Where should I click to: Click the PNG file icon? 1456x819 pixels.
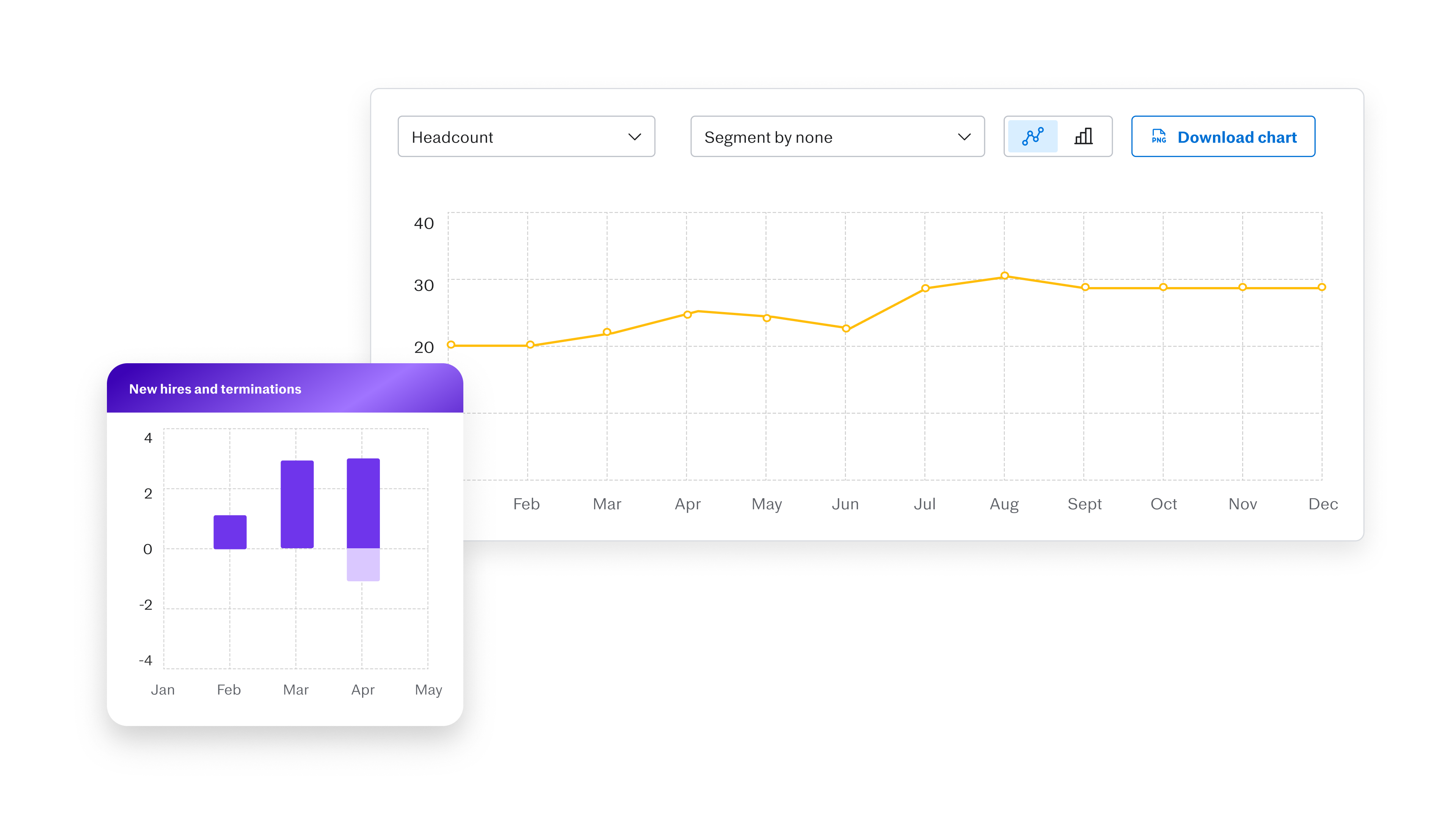(x=1159, y=137)
